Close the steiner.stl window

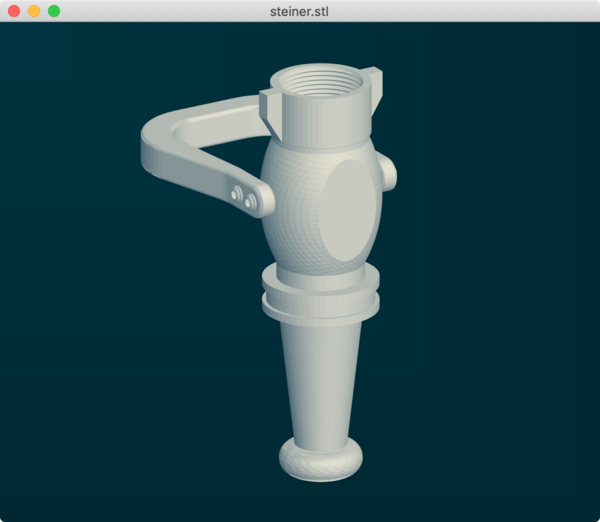[x=14, y=11]
